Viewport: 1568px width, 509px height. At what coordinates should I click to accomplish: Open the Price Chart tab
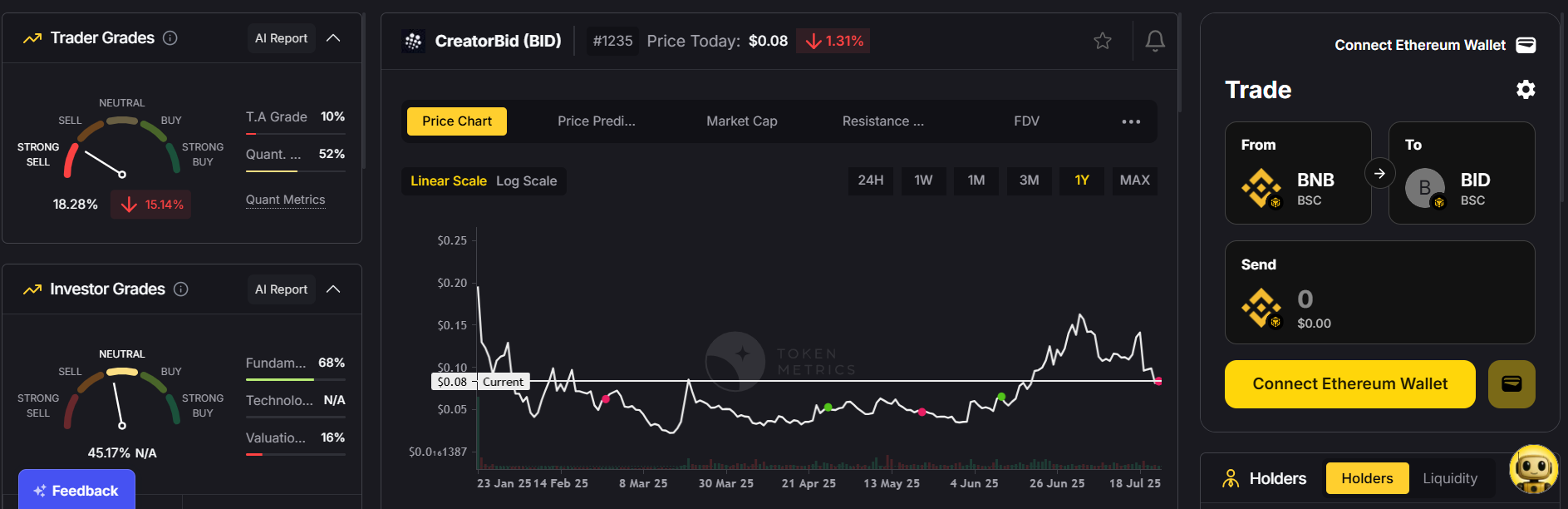click(457, 121)
